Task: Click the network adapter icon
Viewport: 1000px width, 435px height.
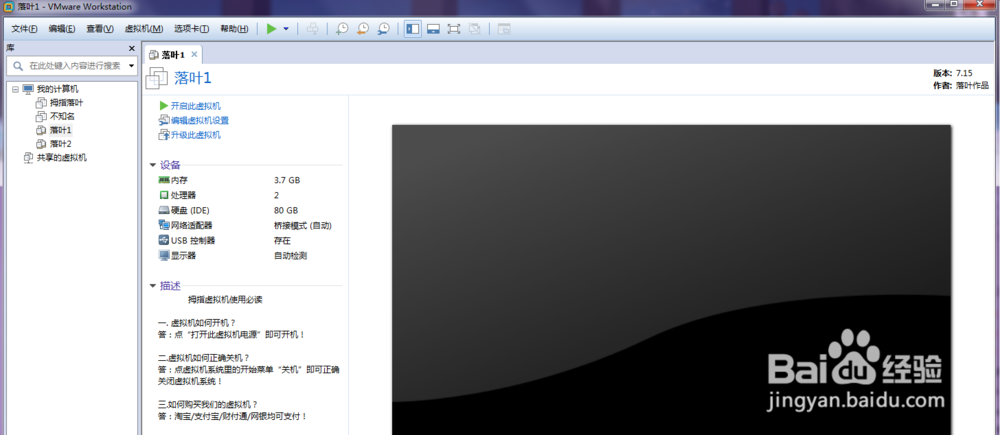Action: point(163,225)
